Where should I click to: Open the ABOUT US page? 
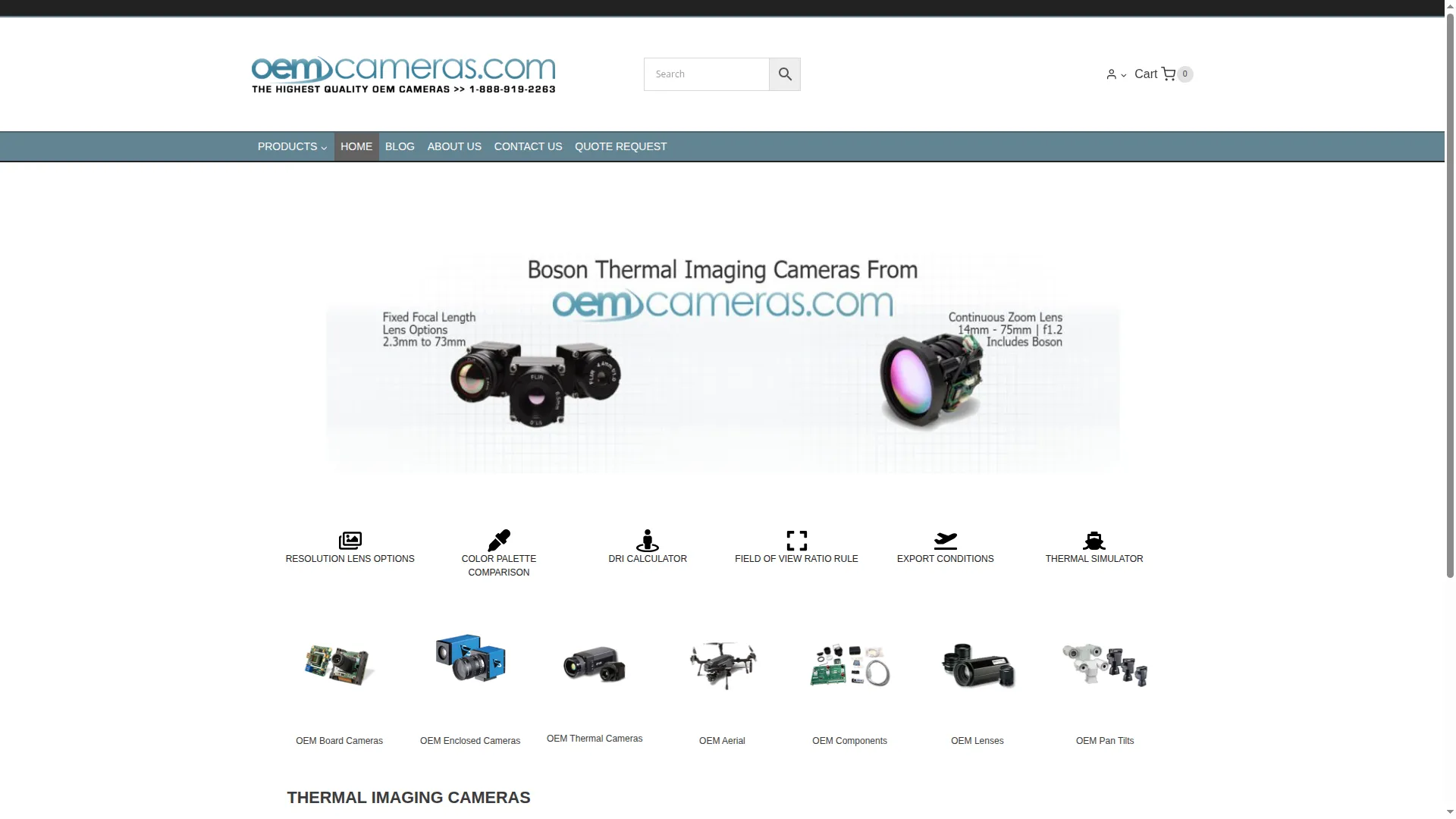[454, 146]
